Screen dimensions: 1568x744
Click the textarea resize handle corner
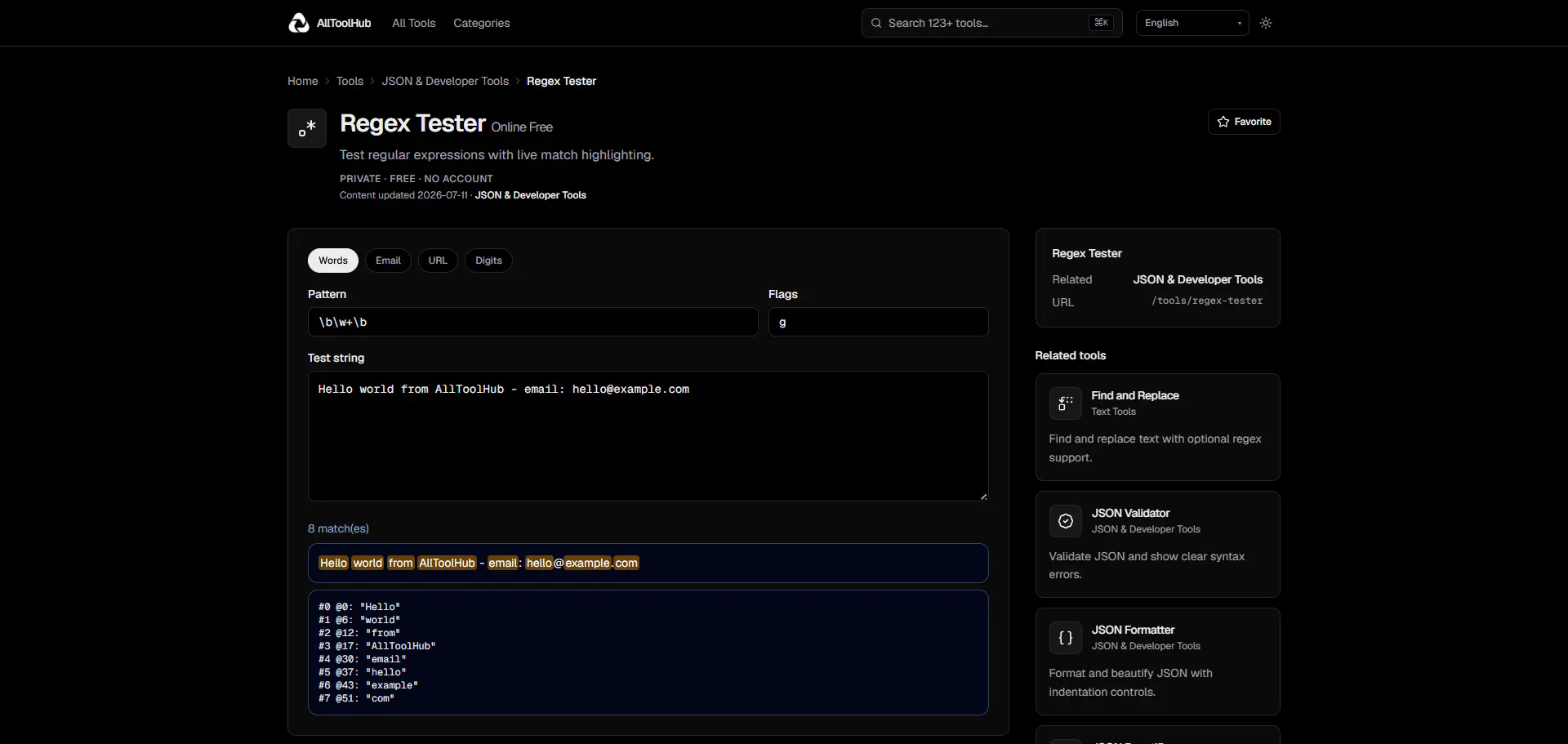[983, 496]
